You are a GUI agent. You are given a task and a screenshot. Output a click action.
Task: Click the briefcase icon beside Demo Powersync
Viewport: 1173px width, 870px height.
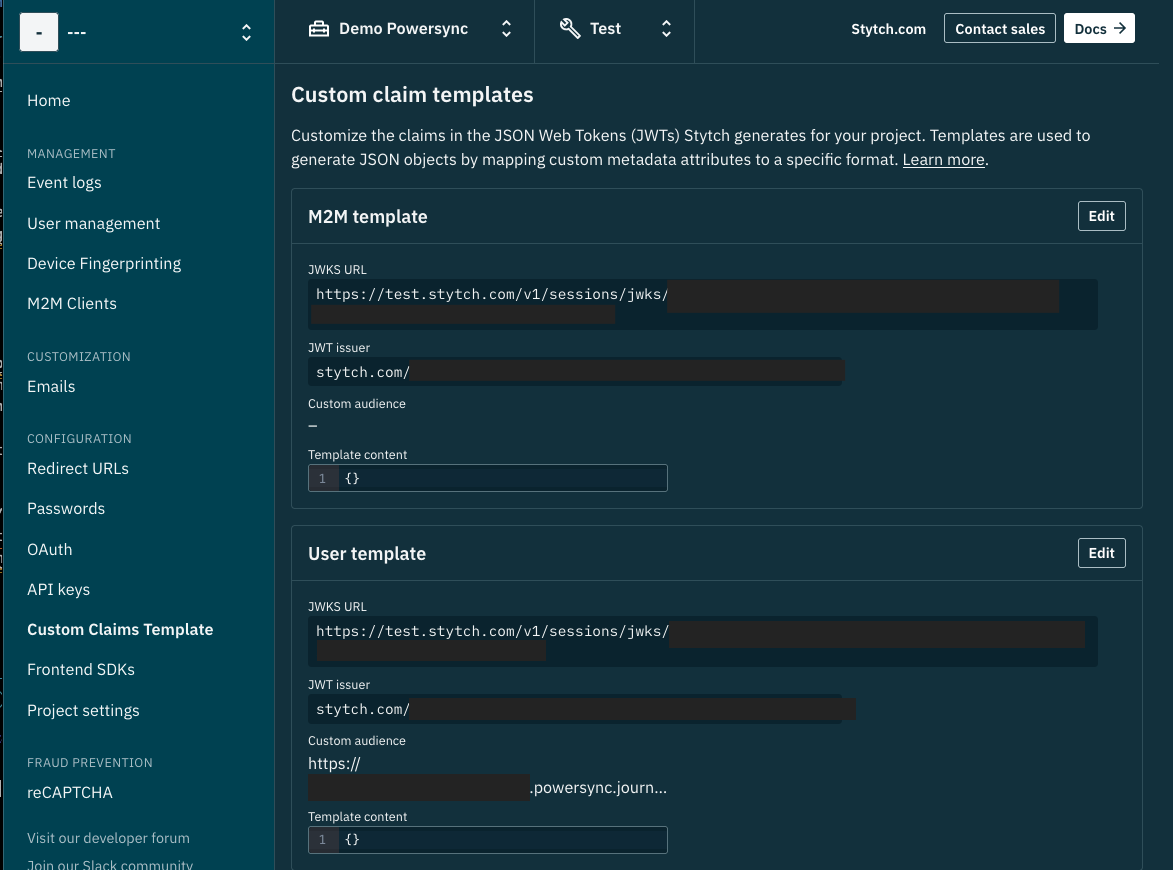pos(319,29)
